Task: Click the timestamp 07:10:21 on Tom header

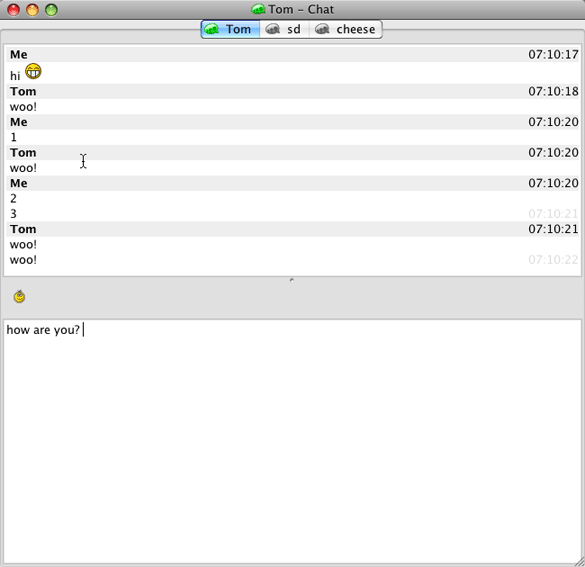Action: (x=553, y=229)
